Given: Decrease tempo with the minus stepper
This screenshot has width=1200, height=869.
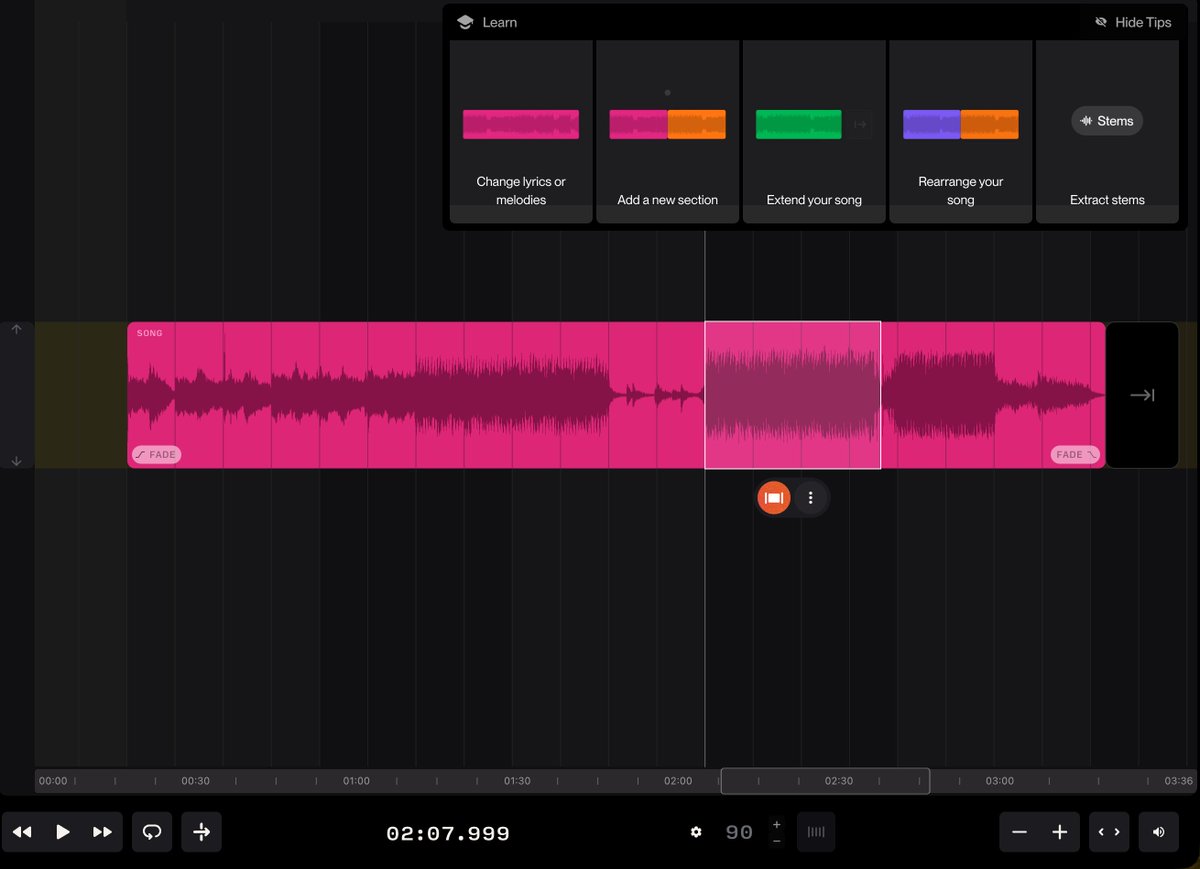Looking at the screenshot, I should 777,841.
